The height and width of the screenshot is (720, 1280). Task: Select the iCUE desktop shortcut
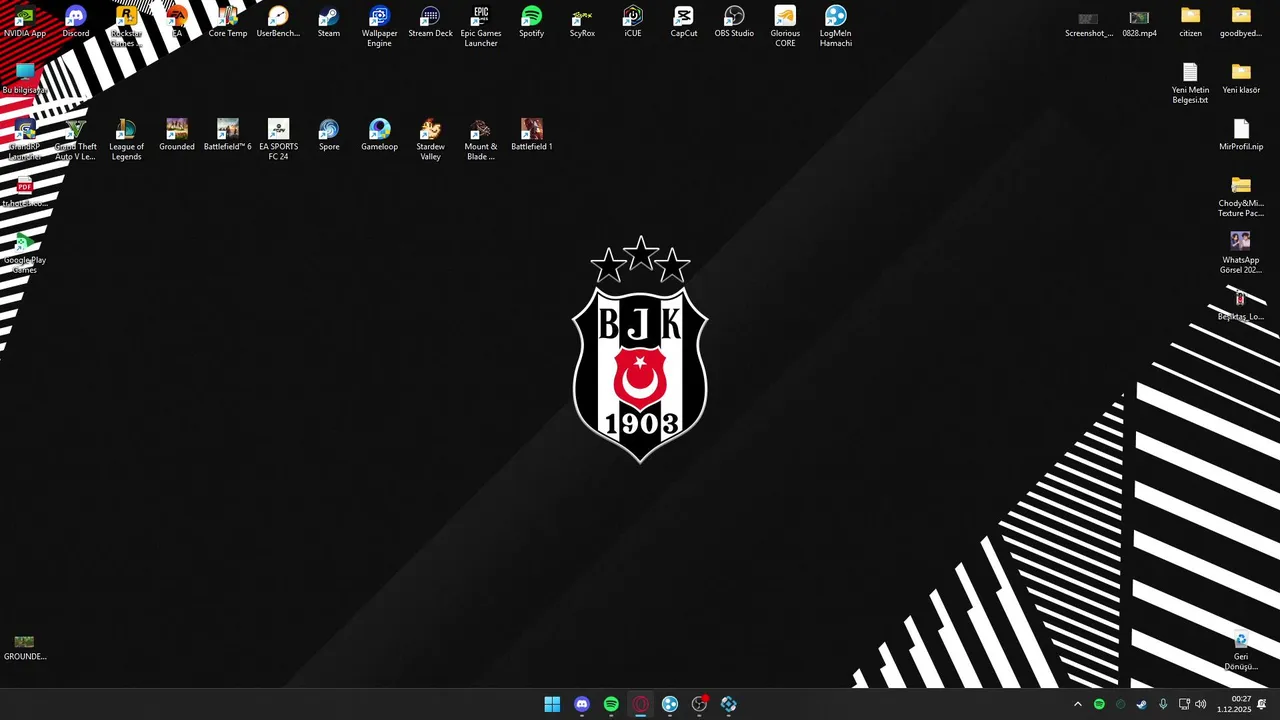coord(633,22)
